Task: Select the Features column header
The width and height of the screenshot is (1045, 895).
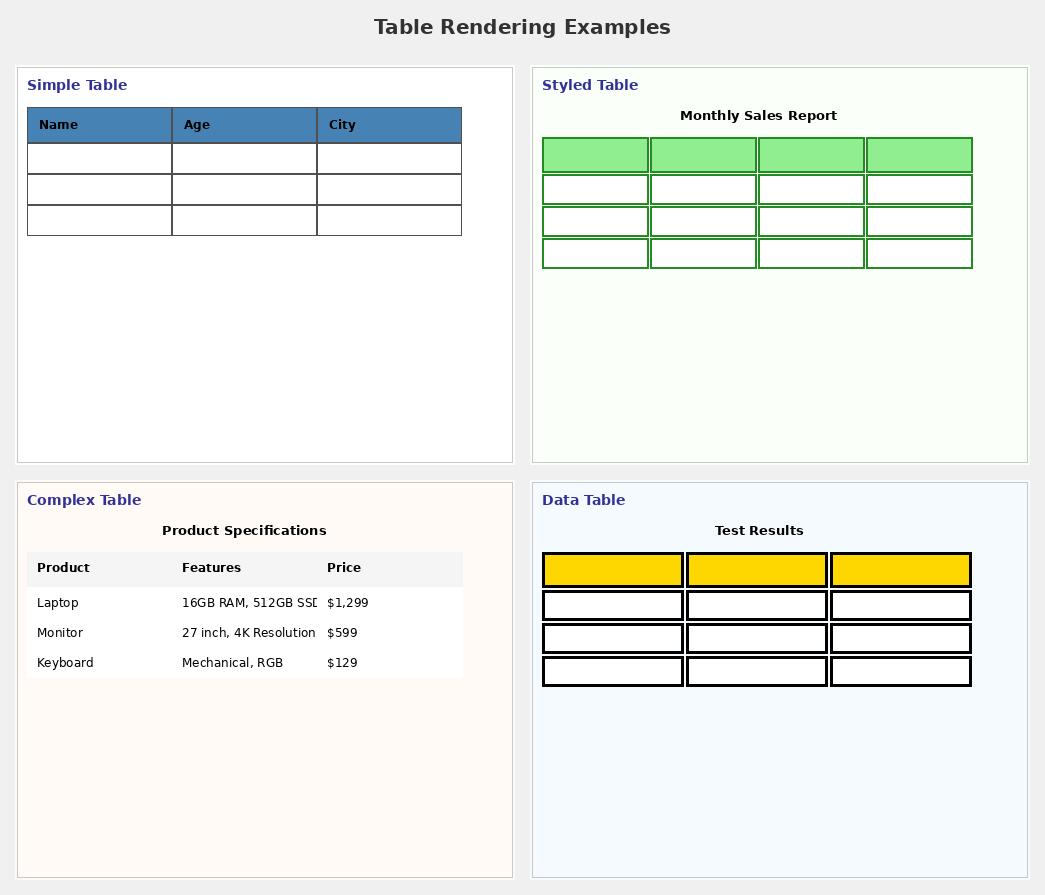Action: tap(211, 568)
